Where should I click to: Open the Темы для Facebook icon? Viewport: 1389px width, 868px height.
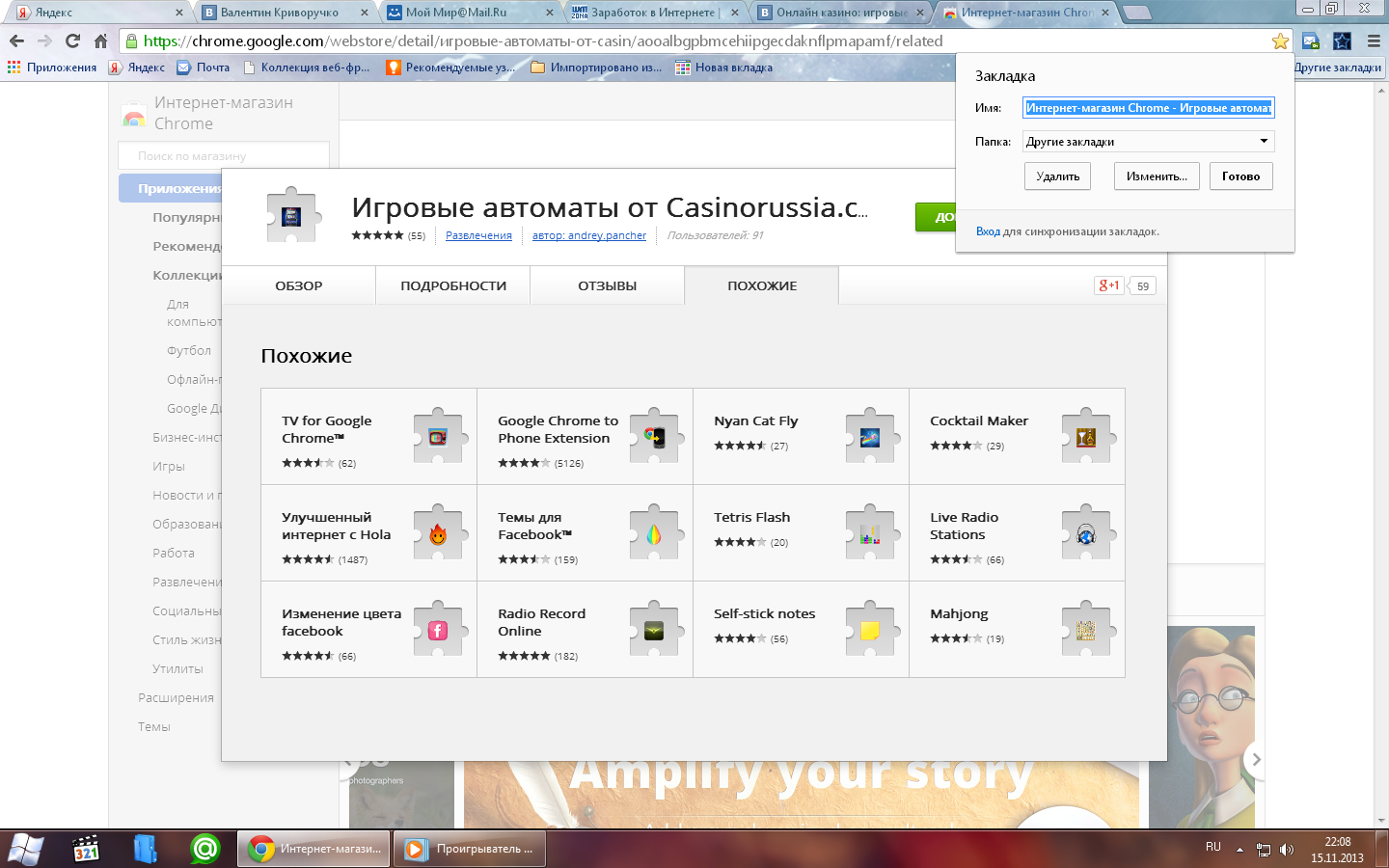[655, 532]
